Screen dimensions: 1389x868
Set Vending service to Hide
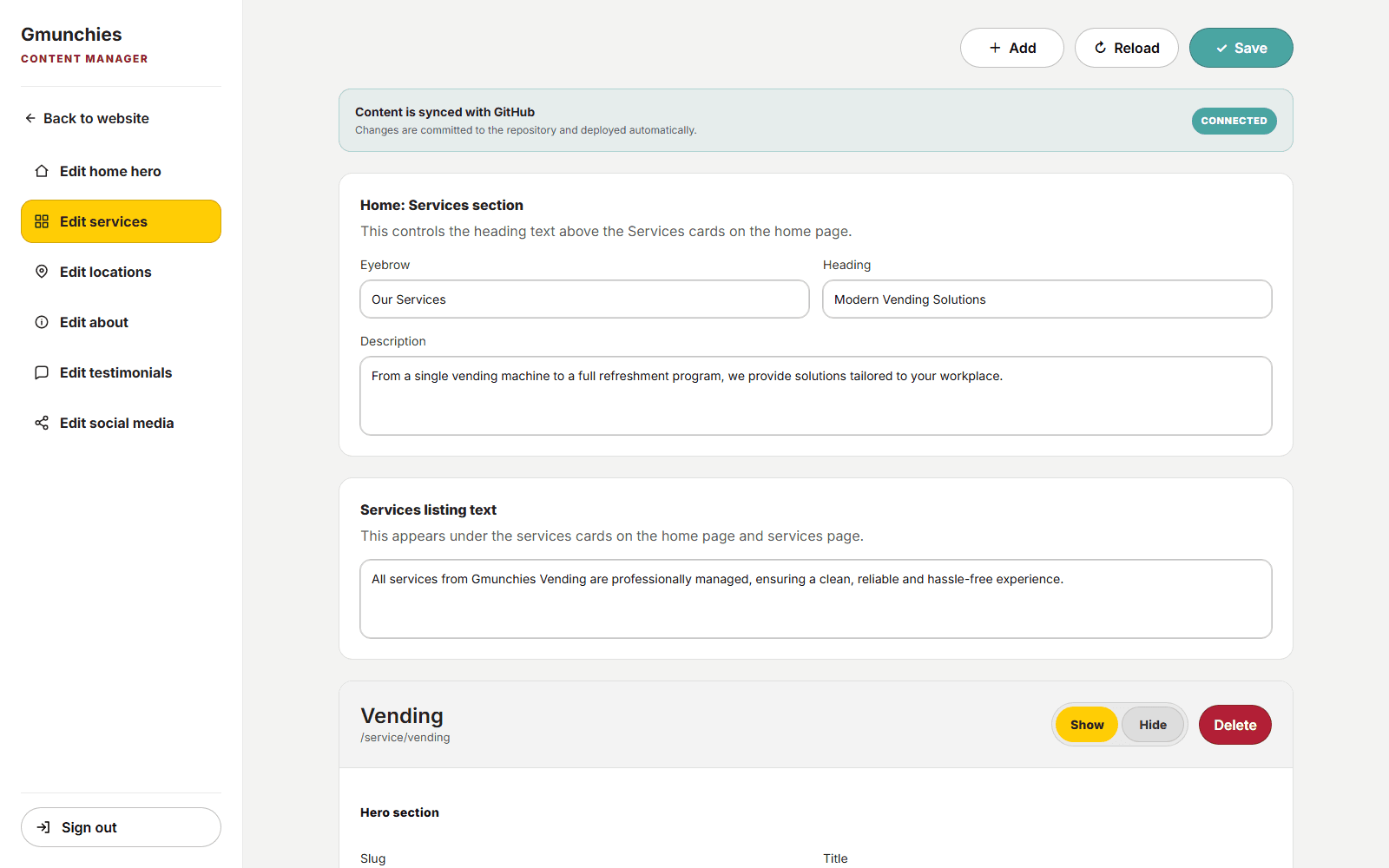point(1153,725)
